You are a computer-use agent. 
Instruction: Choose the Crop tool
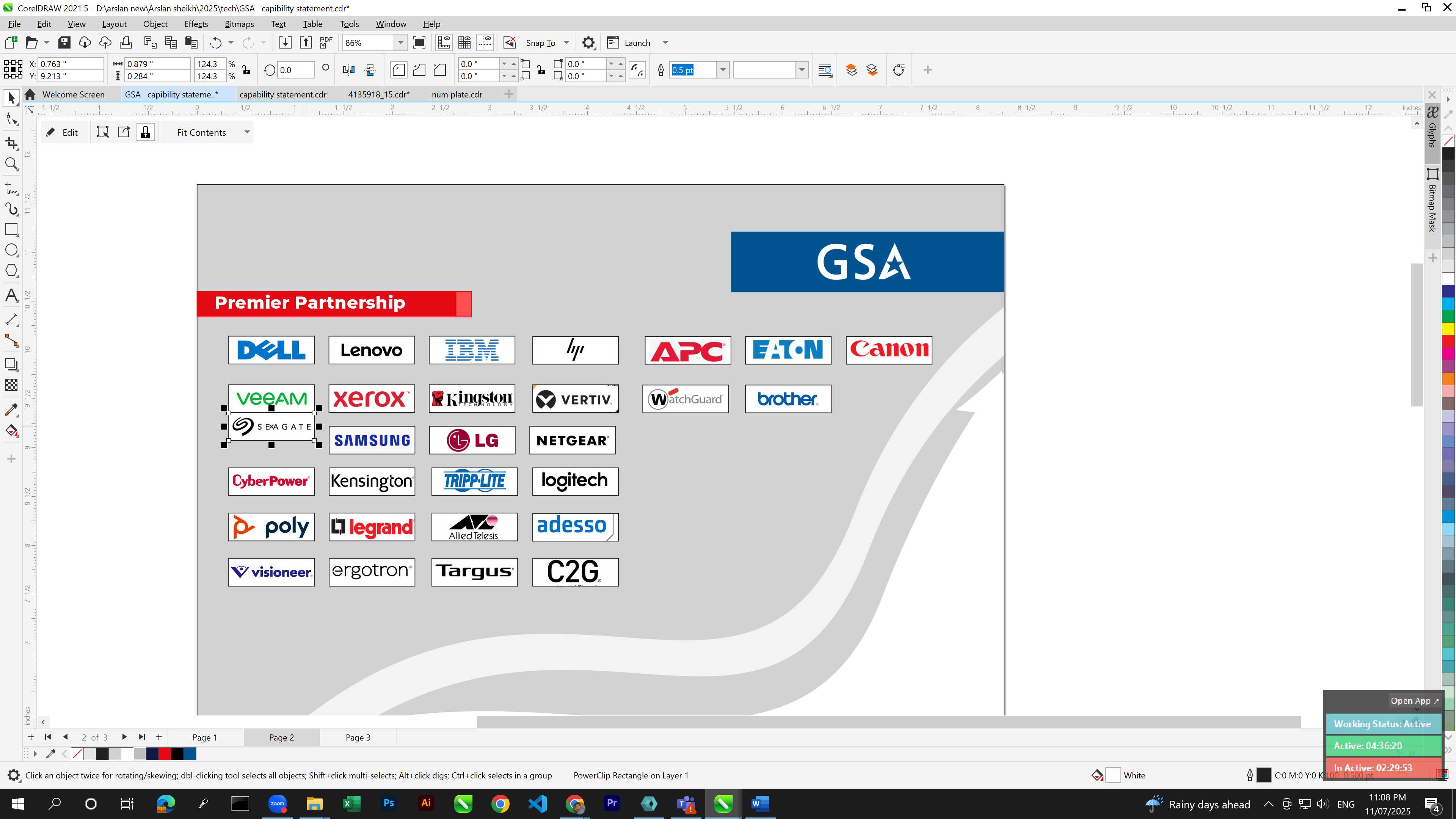[11, 143]
